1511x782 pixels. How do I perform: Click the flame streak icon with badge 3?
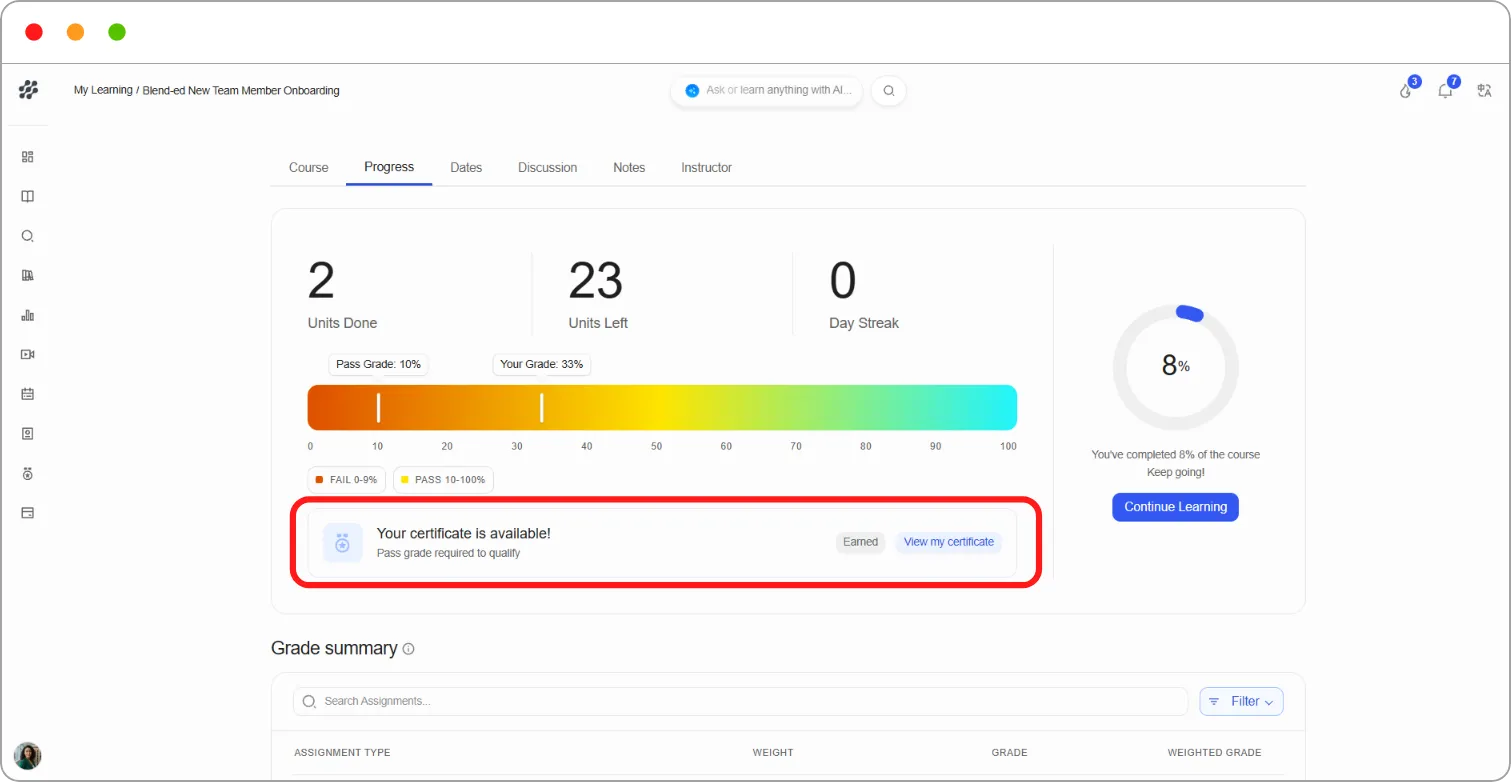click(x=1406, y=91)
